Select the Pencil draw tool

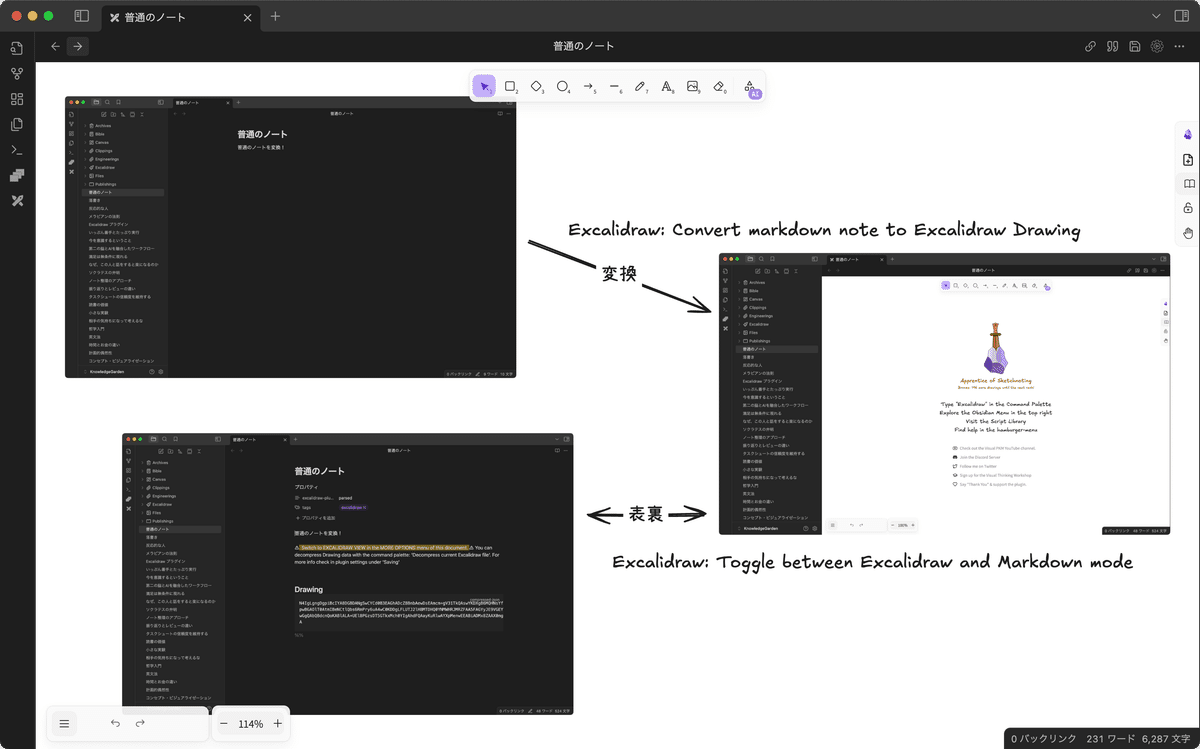pos(641,87)
